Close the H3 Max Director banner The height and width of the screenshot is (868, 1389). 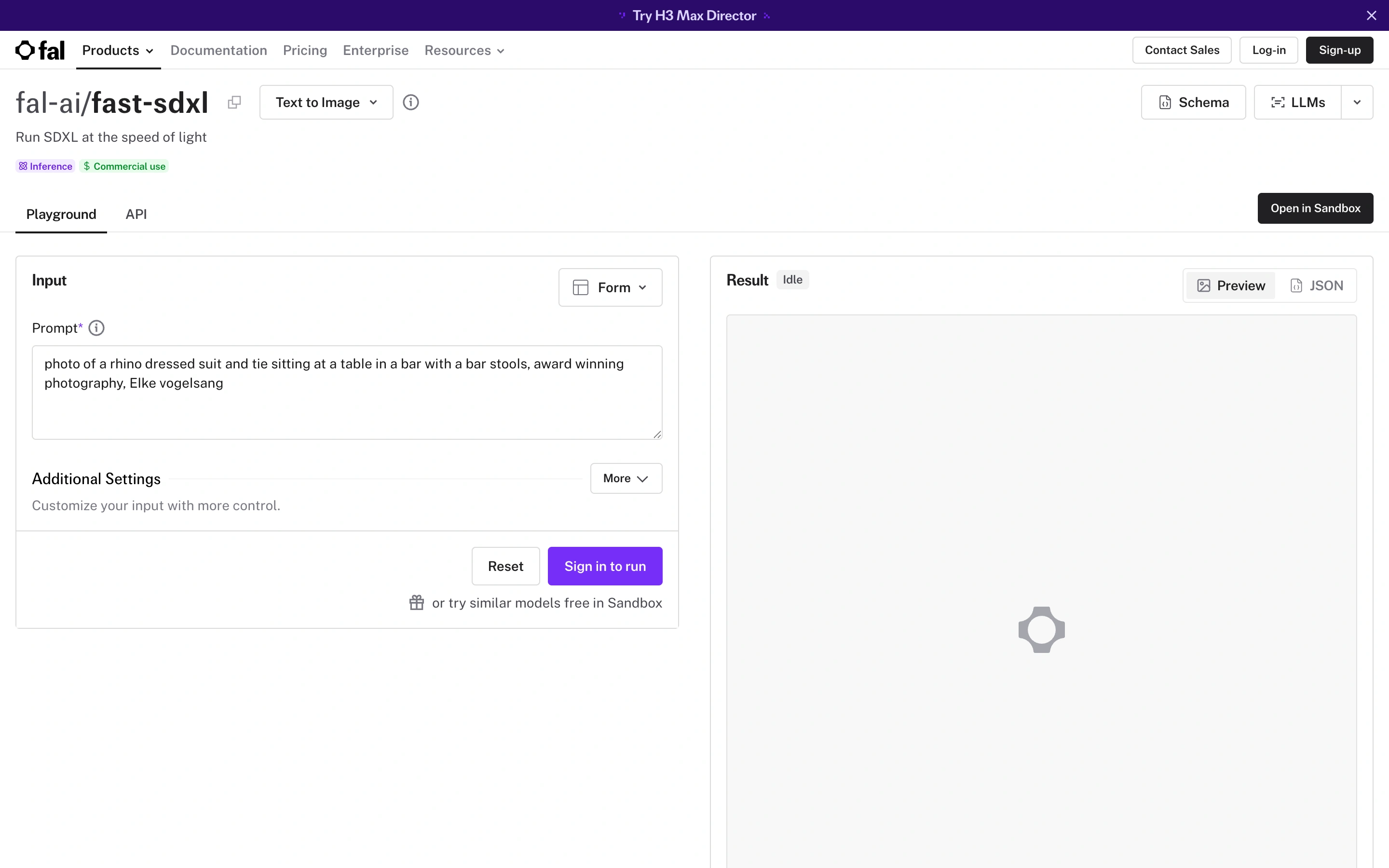[1371, 15]
